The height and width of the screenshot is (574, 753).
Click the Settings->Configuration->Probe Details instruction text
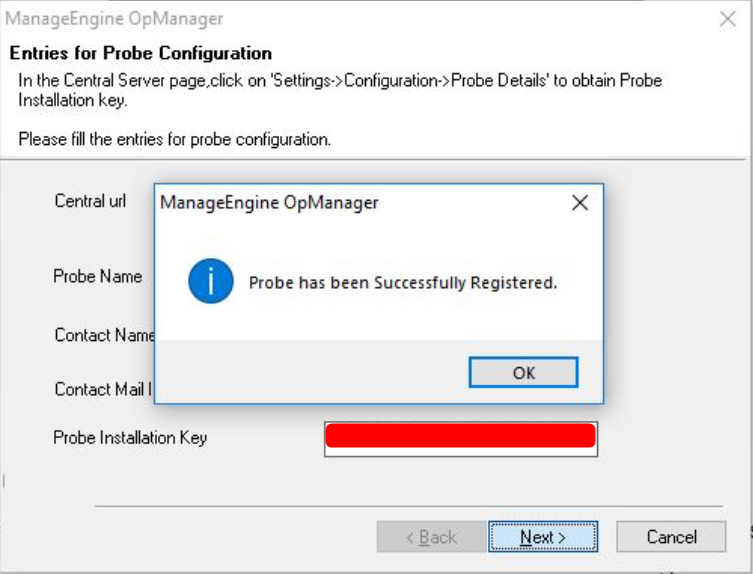point(340,80)
